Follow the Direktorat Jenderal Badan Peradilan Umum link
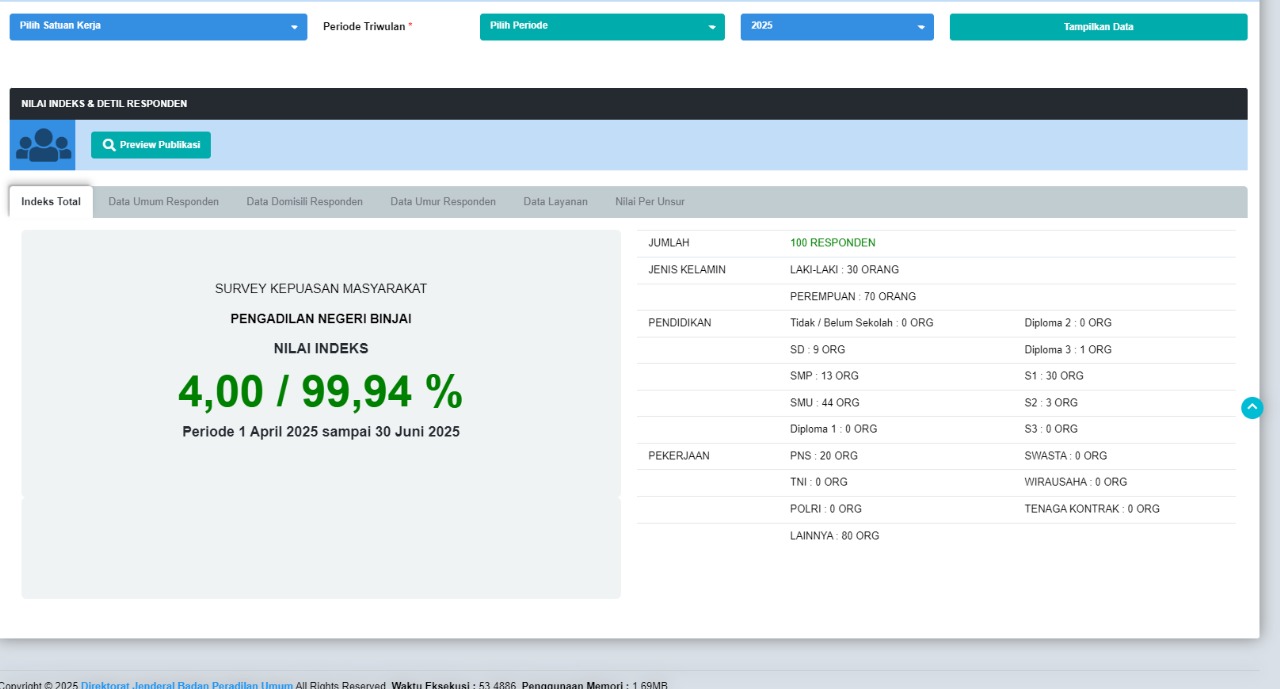1280x689 pixels. pyautogui.click(x=187, y=685)
